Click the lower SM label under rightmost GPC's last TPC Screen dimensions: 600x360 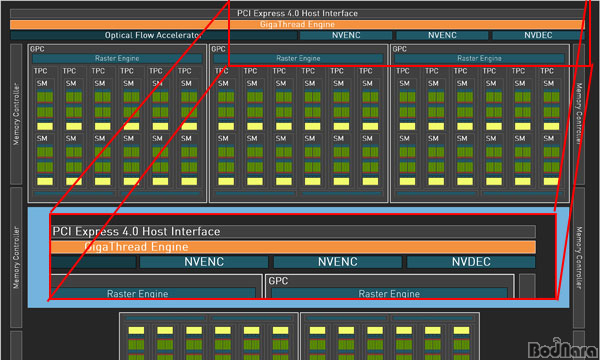tap(549, 138)
